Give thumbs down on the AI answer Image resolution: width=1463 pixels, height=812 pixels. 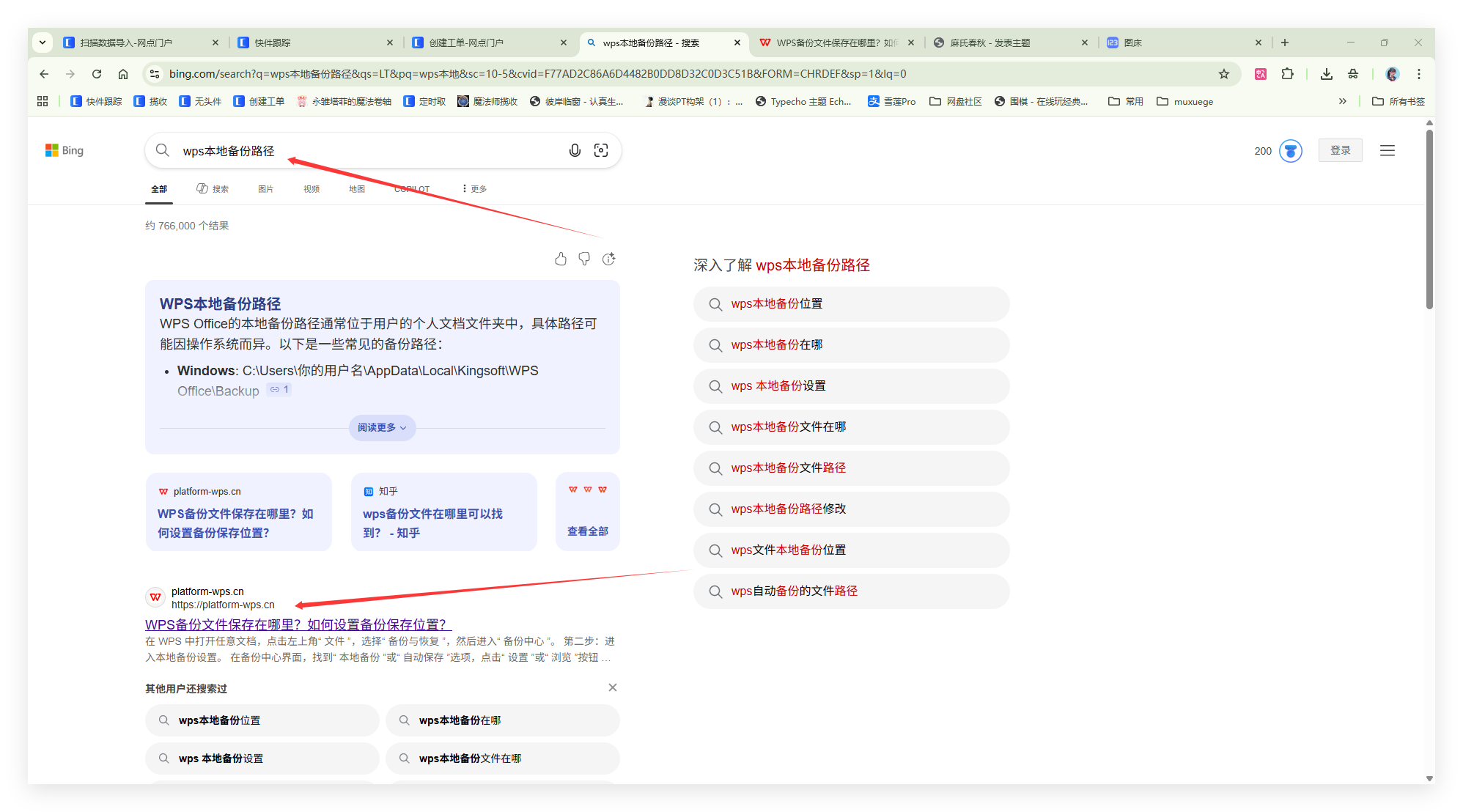[x=584, y=259]
